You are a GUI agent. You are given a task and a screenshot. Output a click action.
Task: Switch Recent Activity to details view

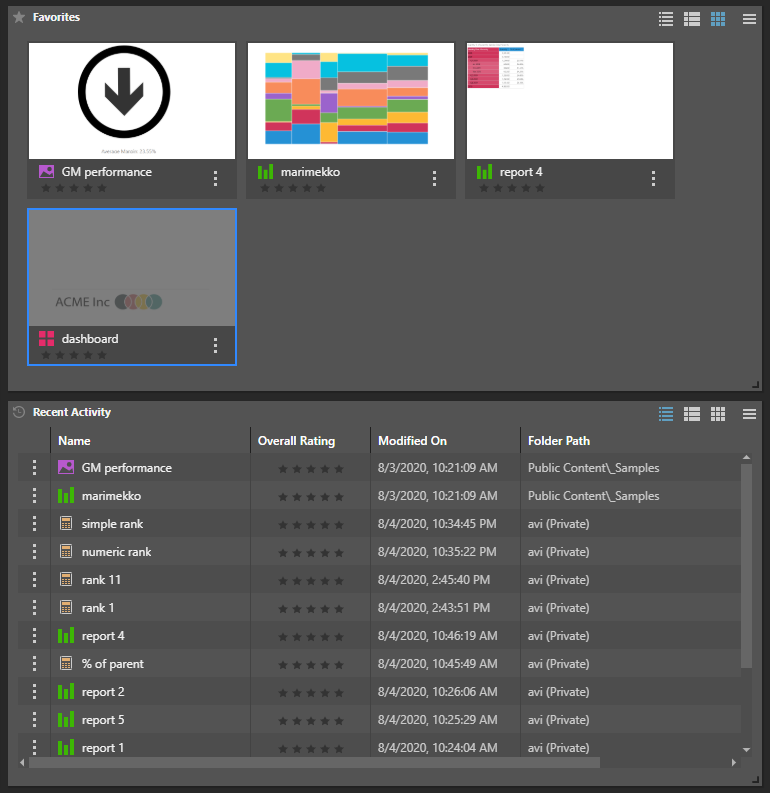pos(691,414)
